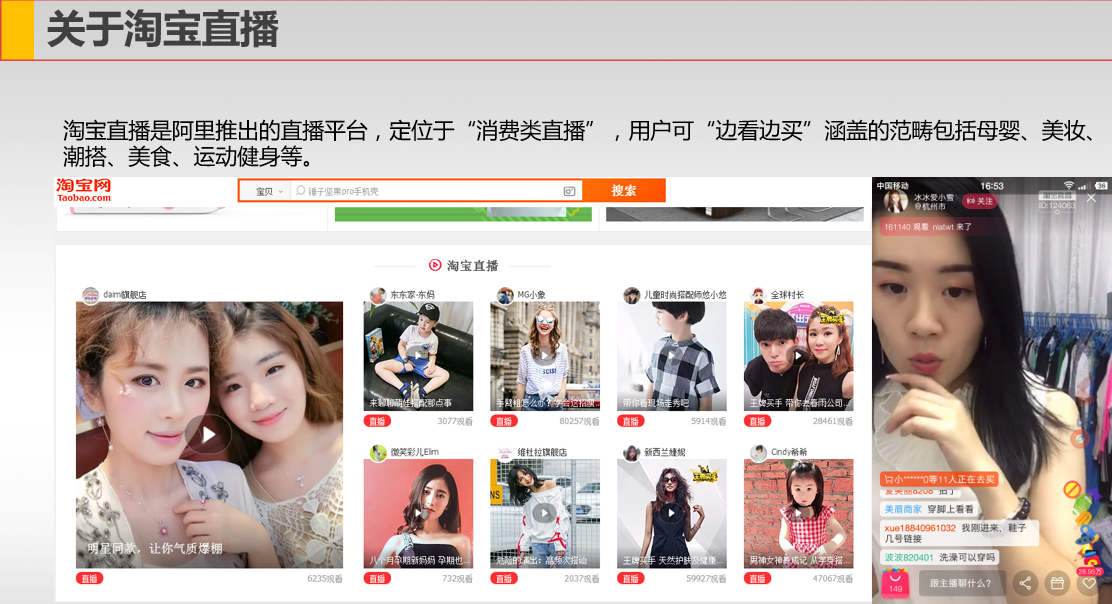The width and height of the screenshot is (1112, 604).
Task: Open the 明星同款，让你气质爆棚 thumbnail
Action: click(209, 435)
